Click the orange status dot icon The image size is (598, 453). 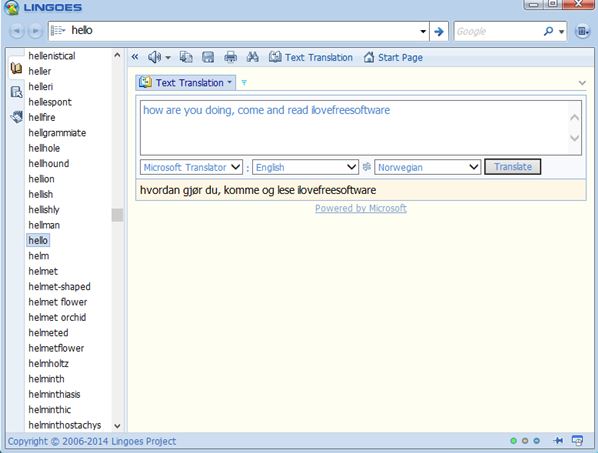tap(525, 441)
